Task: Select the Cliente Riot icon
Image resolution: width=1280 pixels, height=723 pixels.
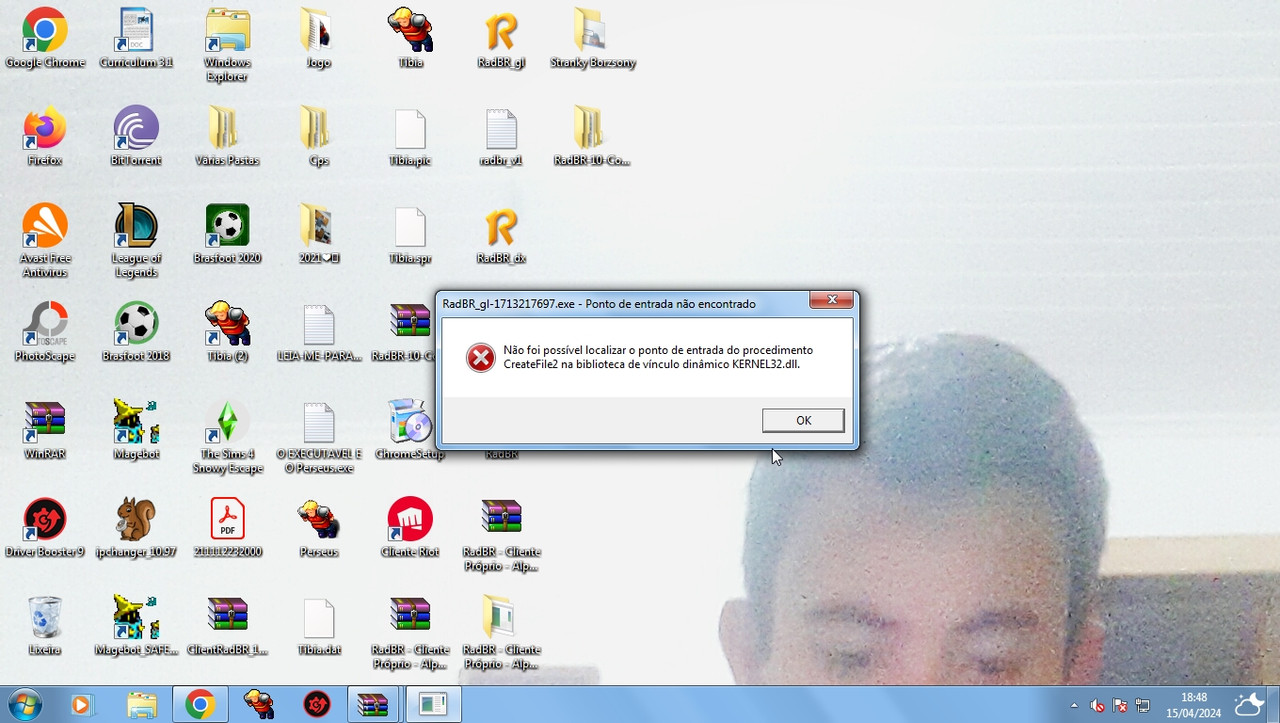Action: pos(410,528)
